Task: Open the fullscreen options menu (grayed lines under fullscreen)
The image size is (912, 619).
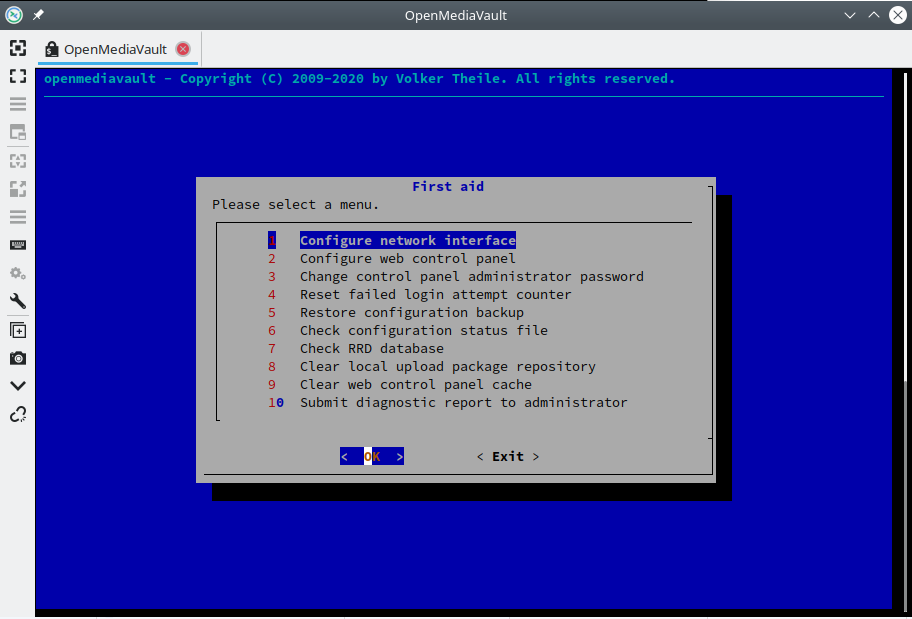Action: click(18, 104)
